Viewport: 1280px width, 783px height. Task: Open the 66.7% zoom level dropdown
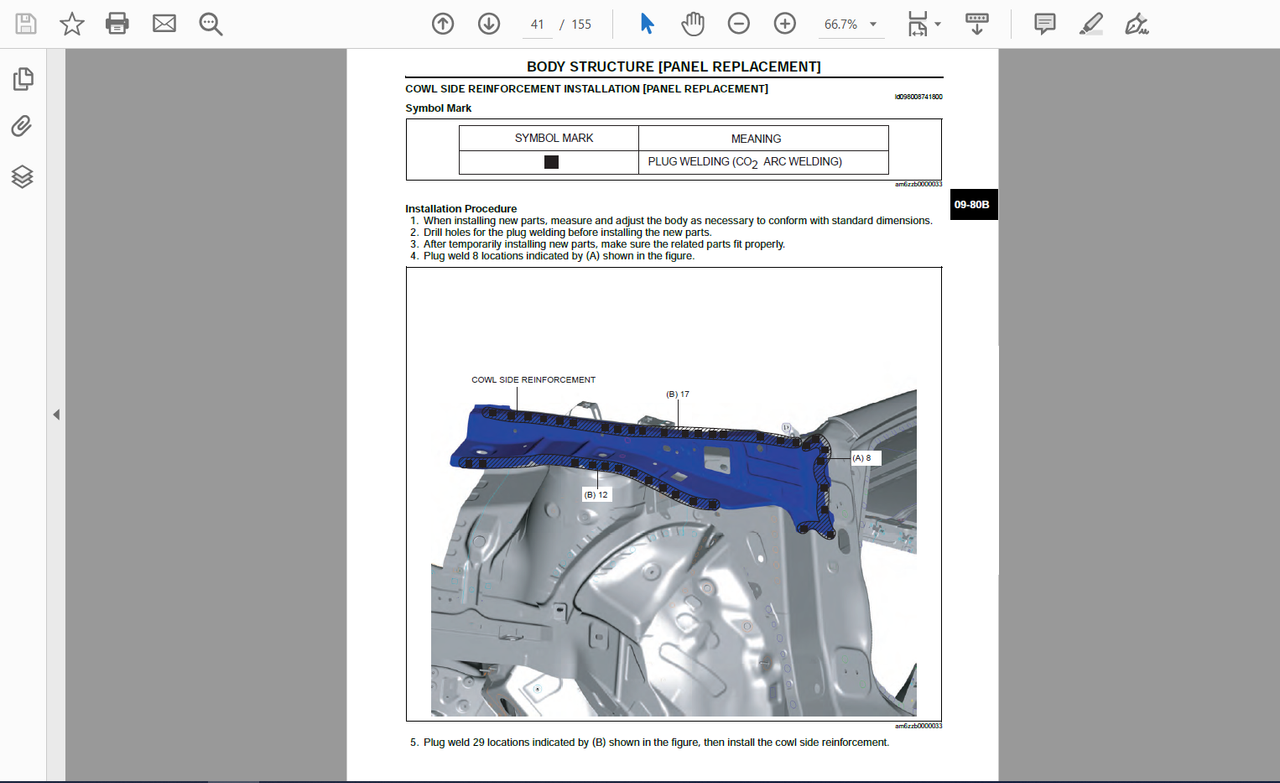pos(850,24)
